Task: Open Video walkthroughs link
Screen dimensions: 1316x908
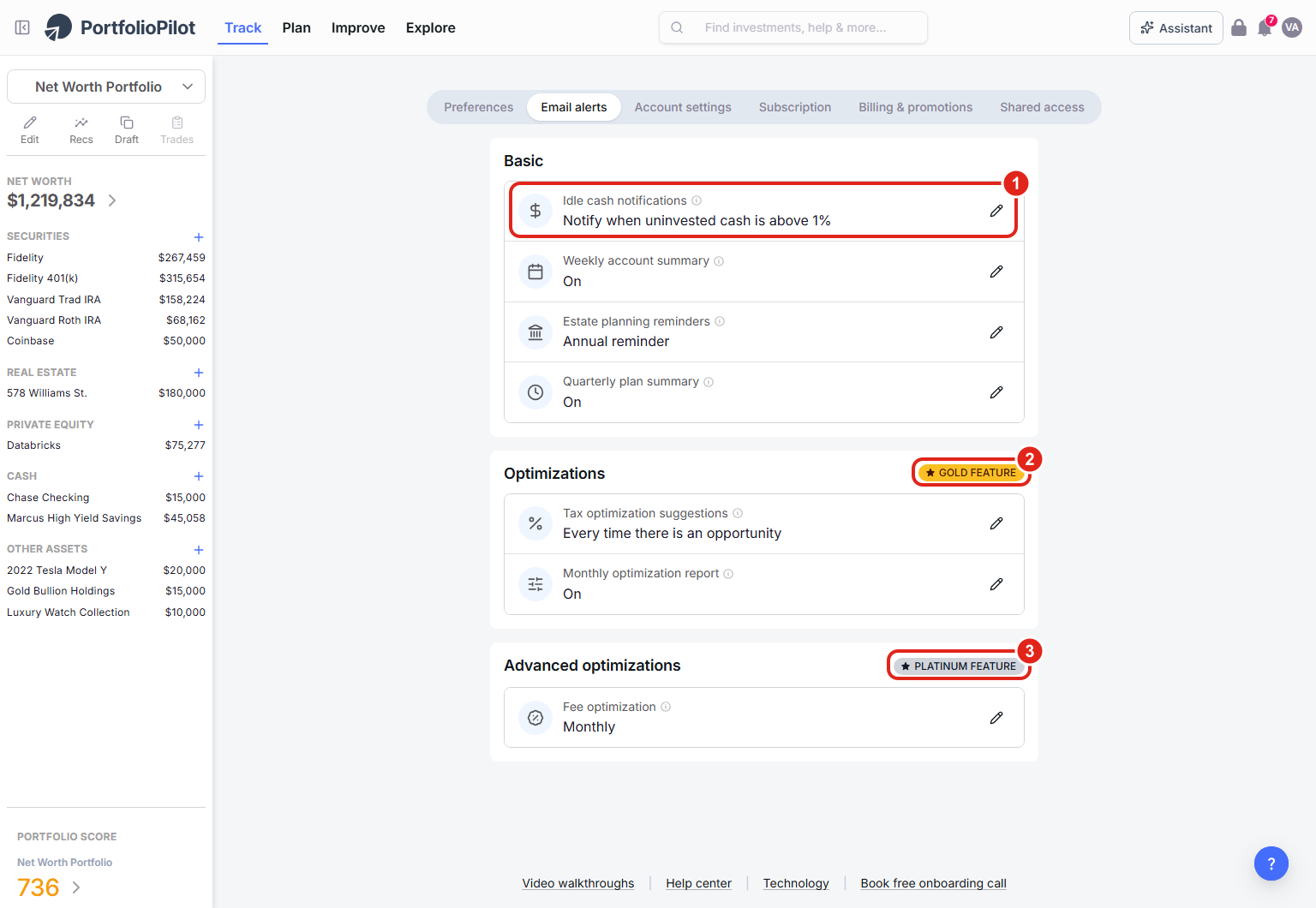Action: [578, 883]
